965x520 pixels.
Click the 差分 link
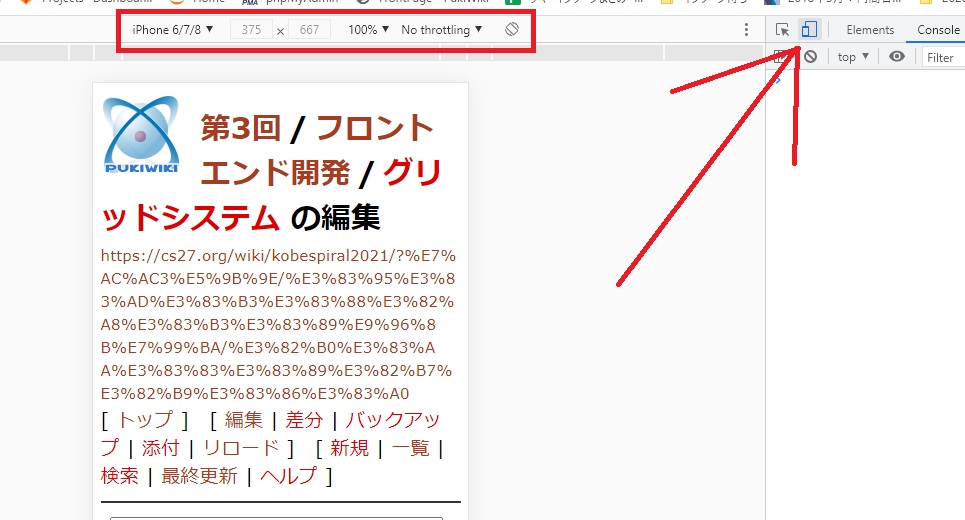click(x=304, y=420)
